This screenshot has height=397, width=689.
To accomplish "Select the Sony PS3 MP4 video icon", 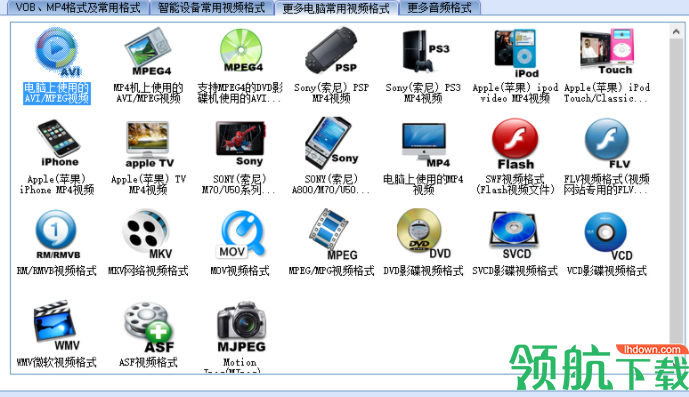I will click(x=425, y=51).
